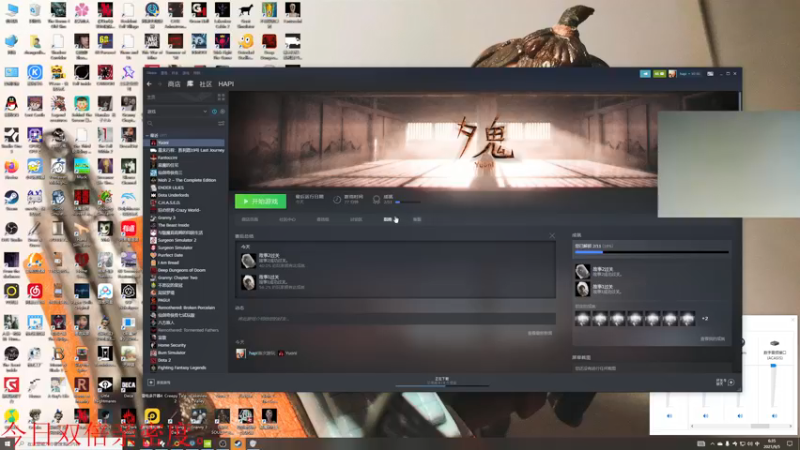This screenshot has width=800, height=450.
Task: Click the Steam icon in the taskbar
Action: (x=238, y=444)
